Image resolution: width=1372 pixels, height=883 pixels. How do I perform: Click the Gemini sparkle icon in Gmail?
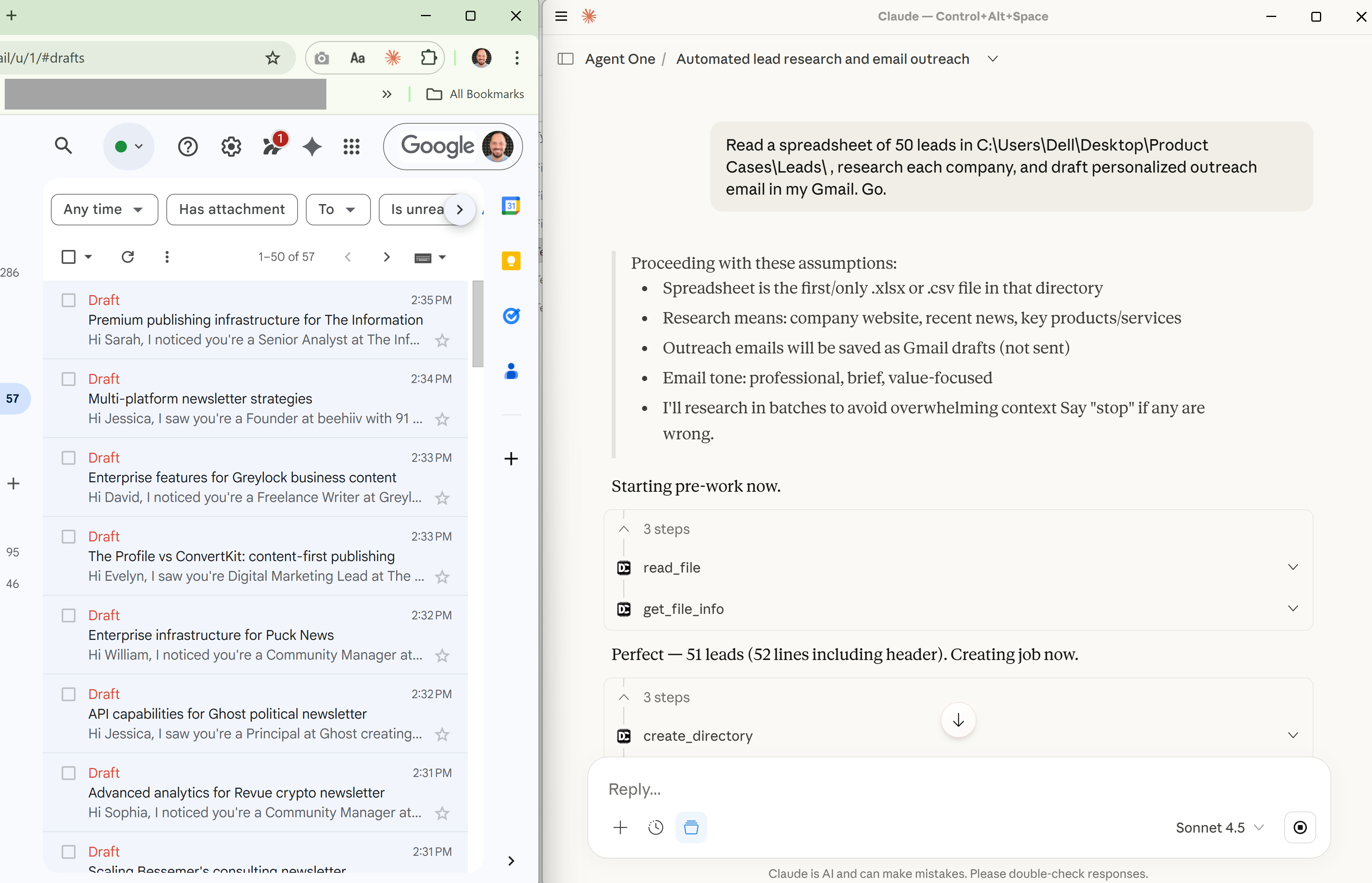(312, 147)
